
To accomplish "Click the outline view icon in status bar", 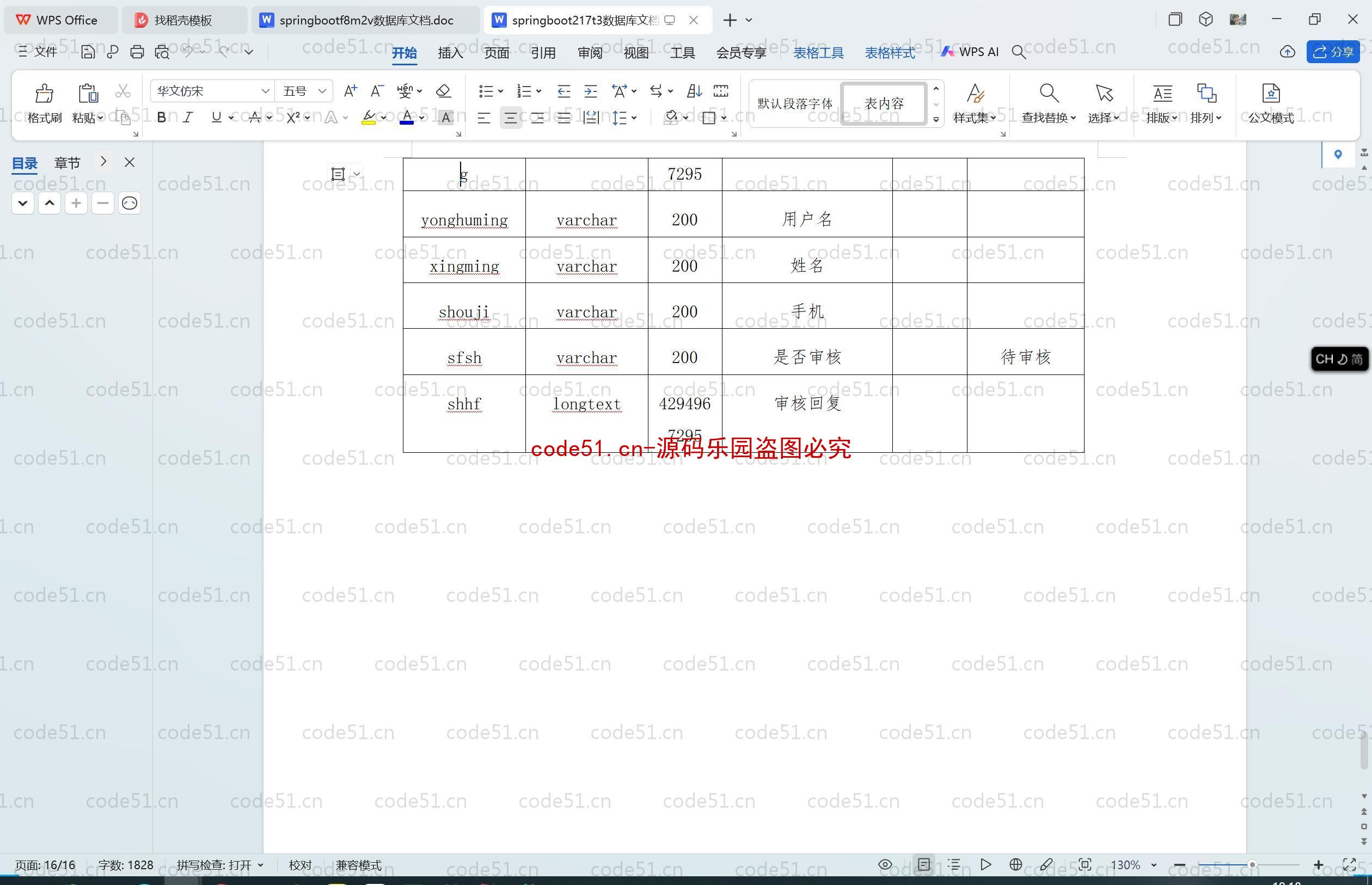I will tap(954, 864).
